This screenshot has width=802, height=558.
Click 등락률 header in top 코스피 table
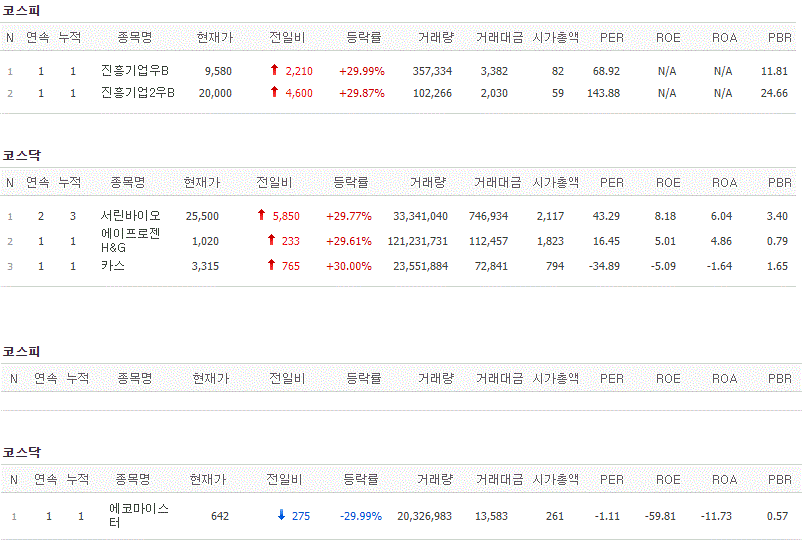[364, 37]
